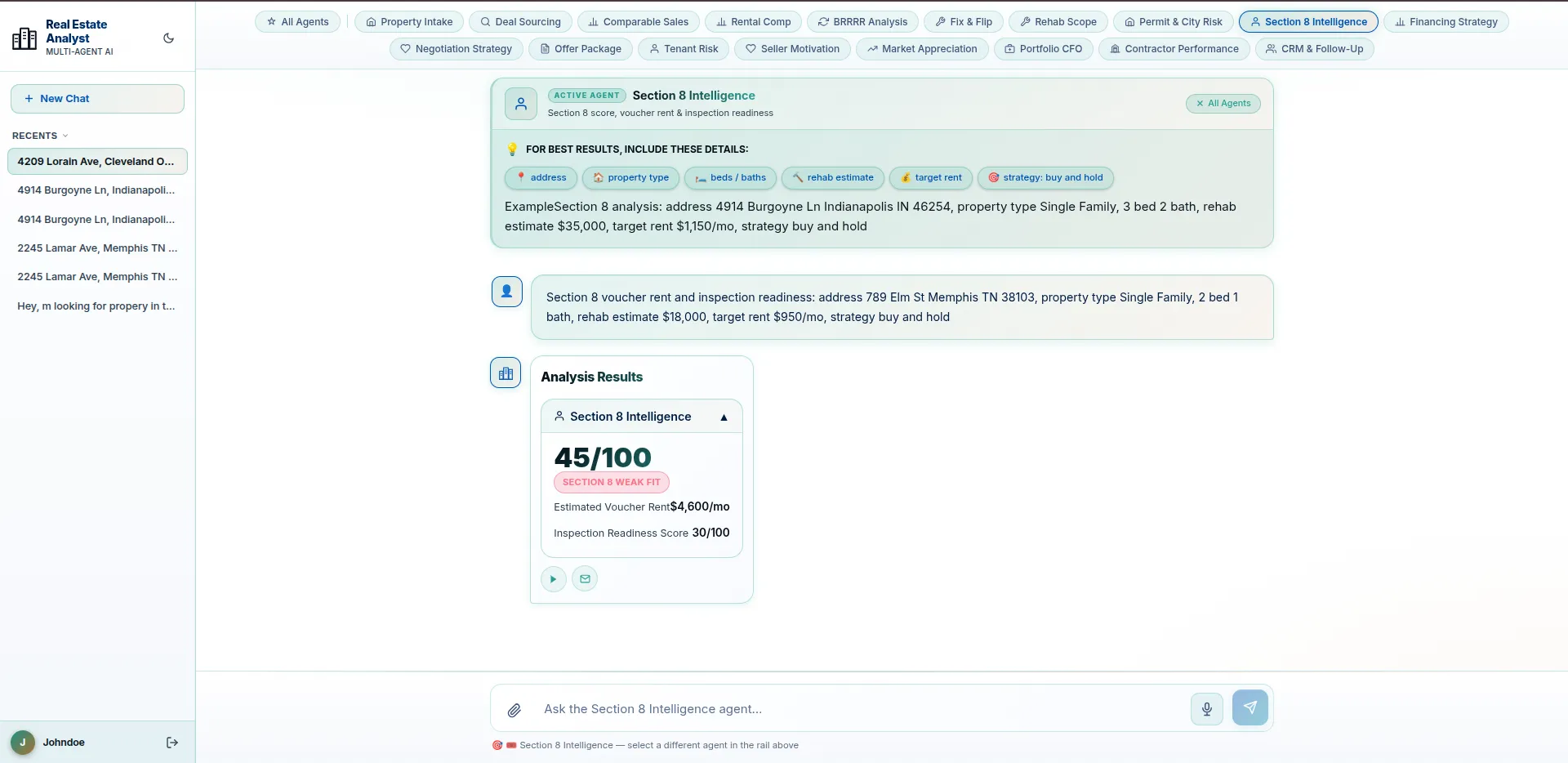This screenshot has height=763, width=1568.
Task: Dismiss active agent via All Agents close chip
Action: coord(1223,104)
